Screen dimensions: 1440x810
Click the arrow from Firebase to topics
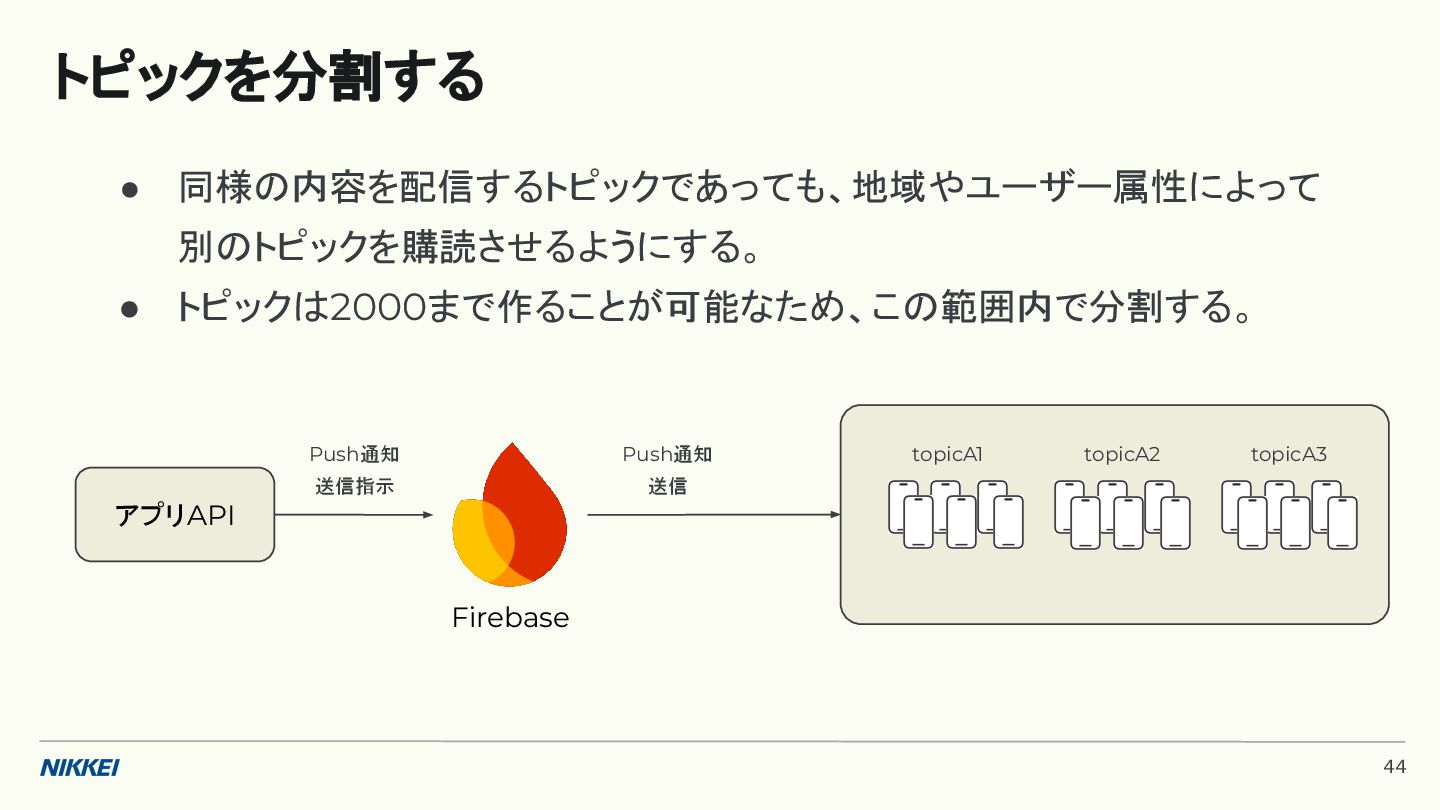713,515
